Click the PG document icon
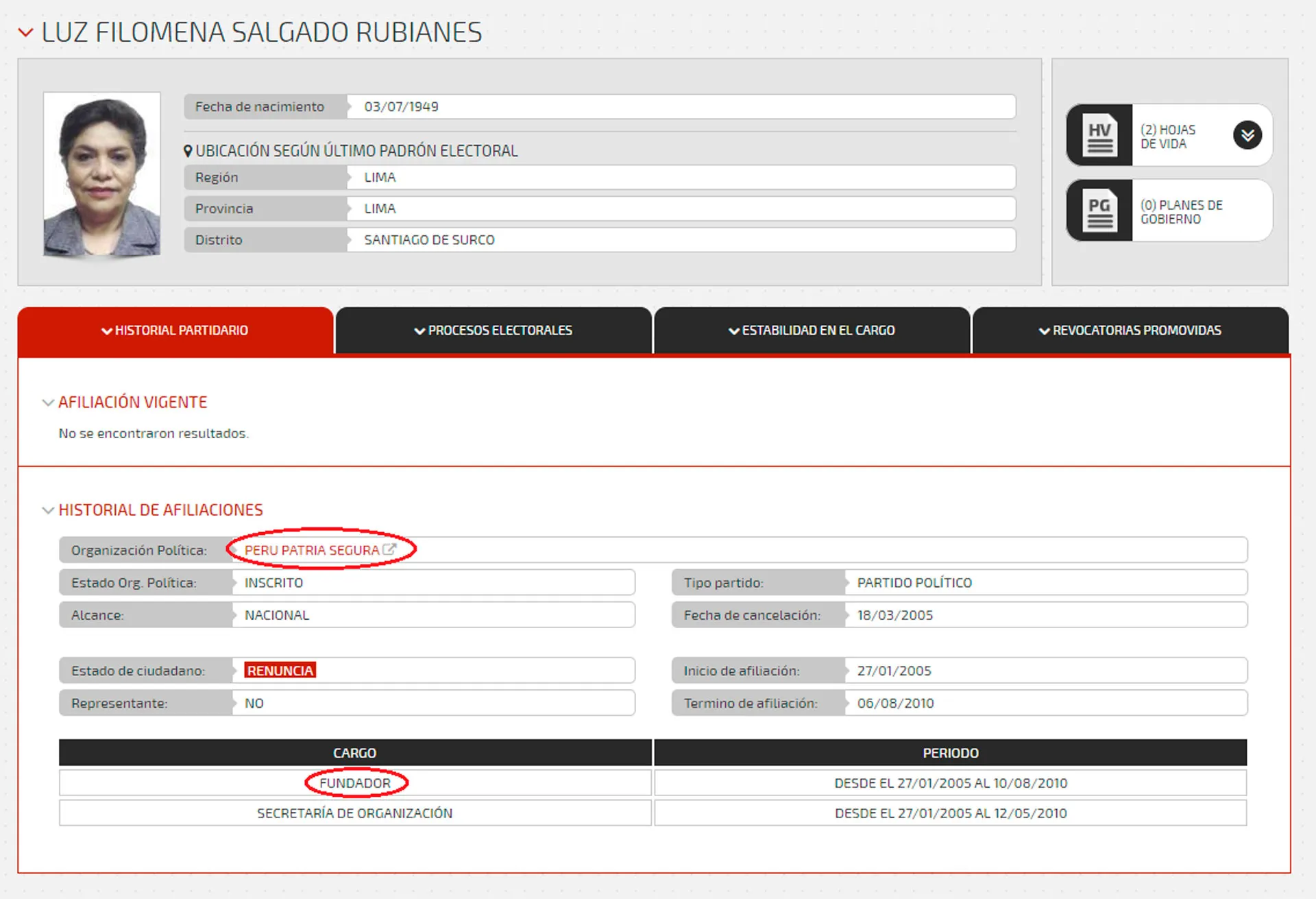 pyautogui.click(x=1099, y=211)
